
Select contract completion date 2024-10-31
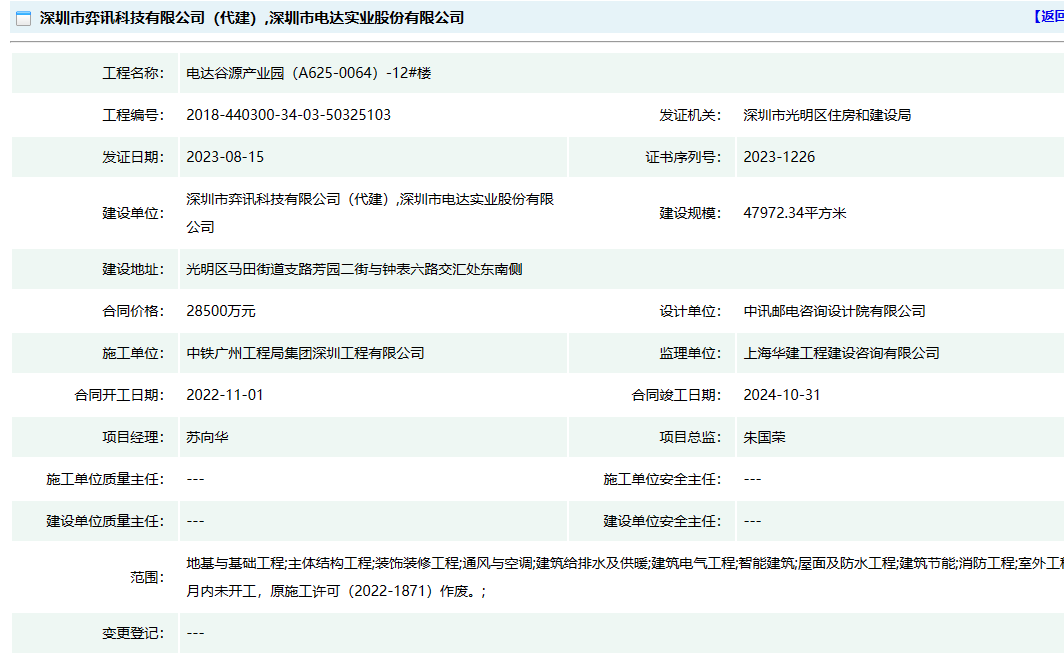coord(782,396)
